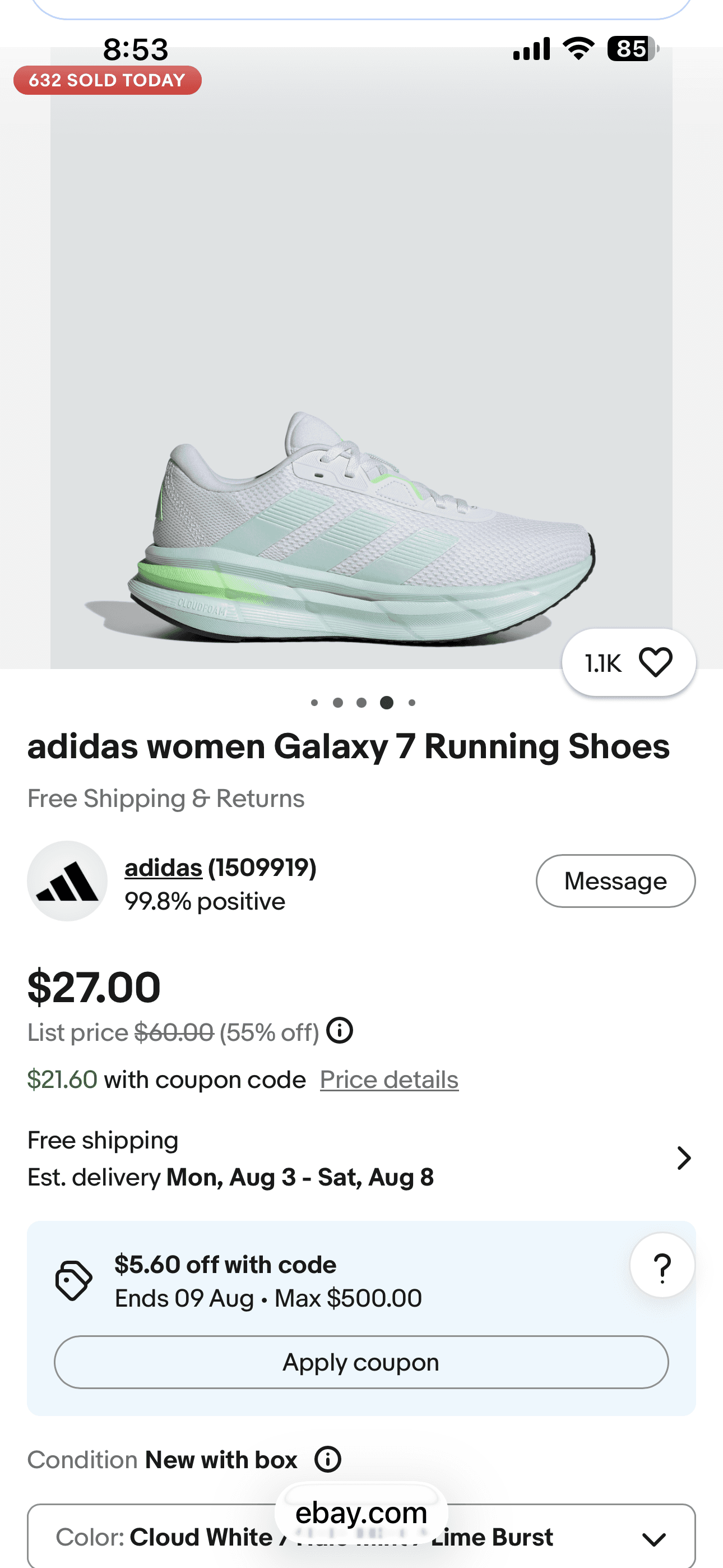Tap the coupon tag icon
Screen dimensions: 723x1568
[73, 1281]
